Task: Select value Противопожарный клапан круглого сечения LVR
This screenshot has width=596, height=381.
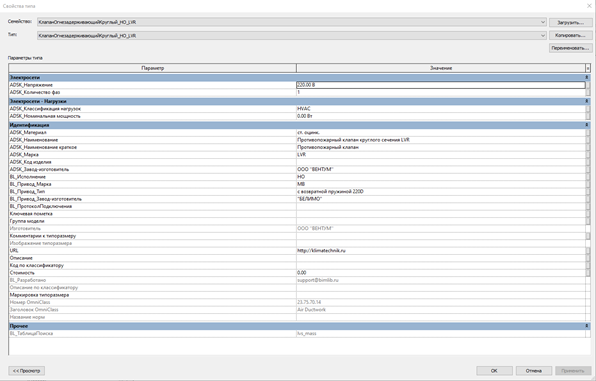Action: click(x=441, y=140)
